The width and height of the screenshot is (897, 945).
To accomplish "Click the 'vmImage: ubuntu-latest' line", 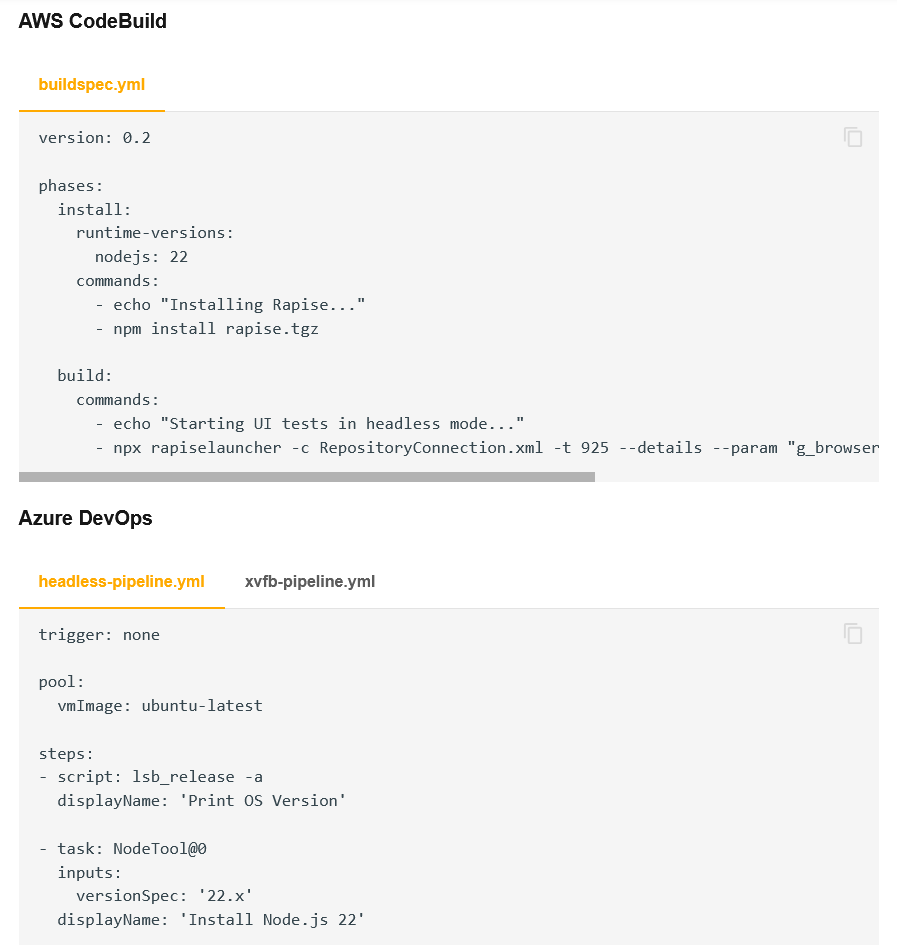I will click(x=160, y=706).
